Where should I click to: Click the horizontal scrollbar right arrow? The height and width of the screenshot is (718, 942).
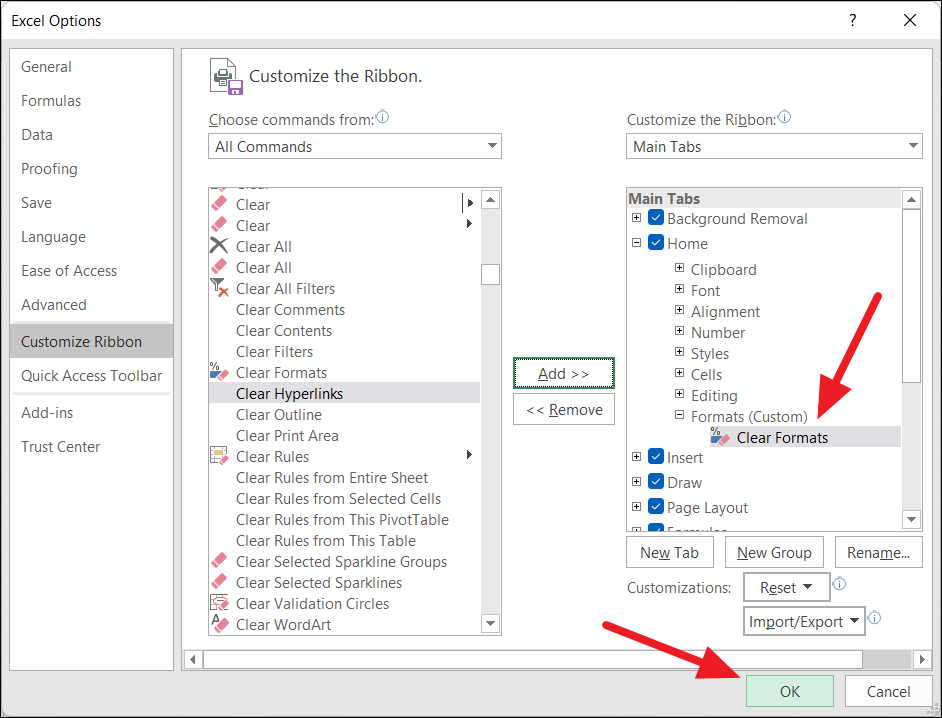(922, 659)
